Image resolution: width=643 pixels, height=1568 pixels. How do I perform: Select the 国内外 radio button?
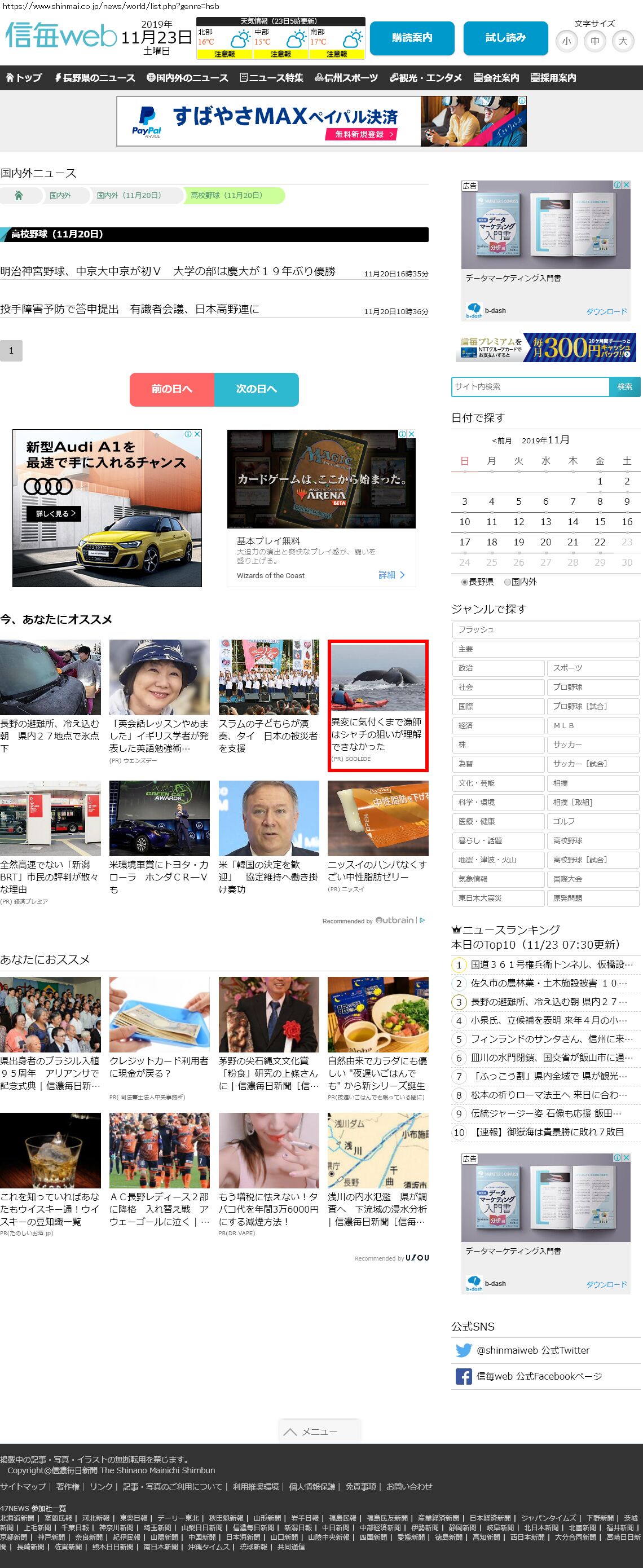508,582
